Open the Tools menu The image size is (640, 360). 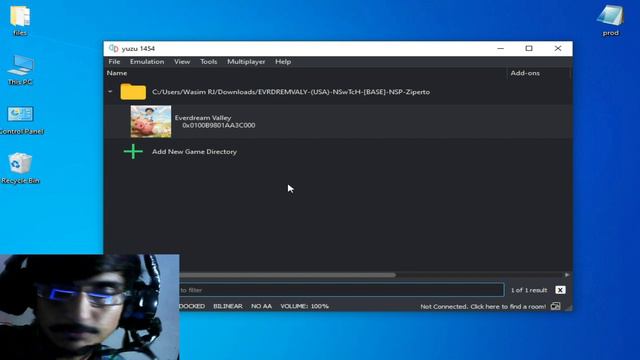tap(209, 62)
